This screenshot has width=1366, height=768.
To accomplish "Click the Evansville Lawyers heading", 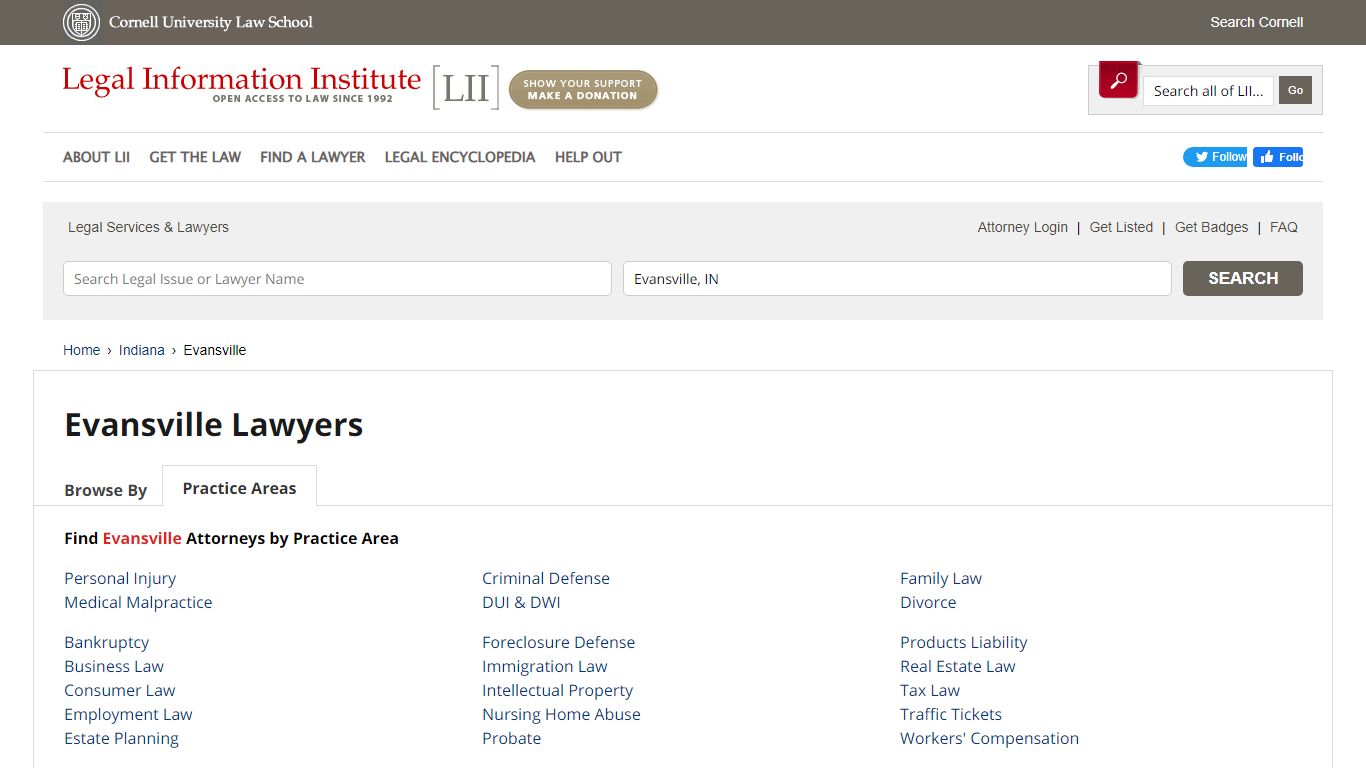I will 213,425.
